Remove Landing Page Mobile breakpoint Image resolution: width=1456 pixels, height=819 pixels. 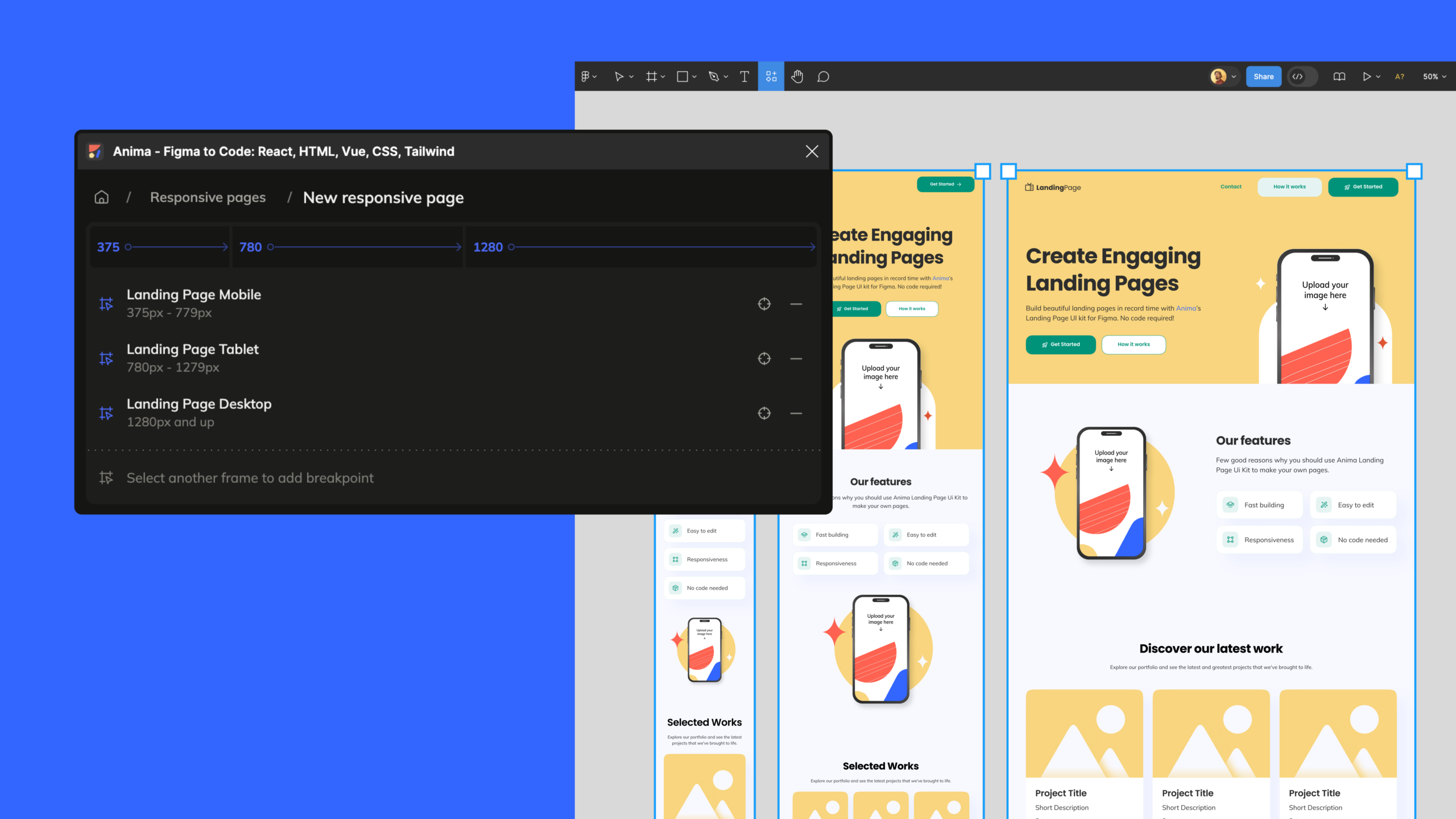pyautogui.click(x=796, y=303)
